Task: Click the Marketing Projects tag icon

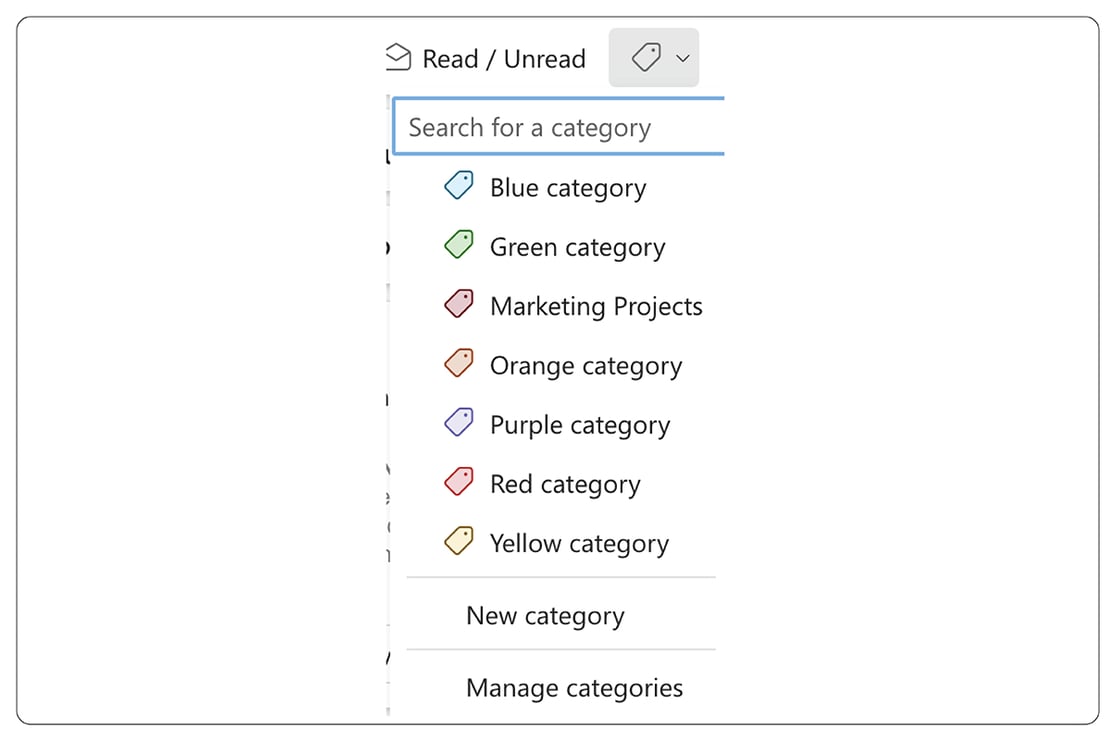Action: click(457, 303)
